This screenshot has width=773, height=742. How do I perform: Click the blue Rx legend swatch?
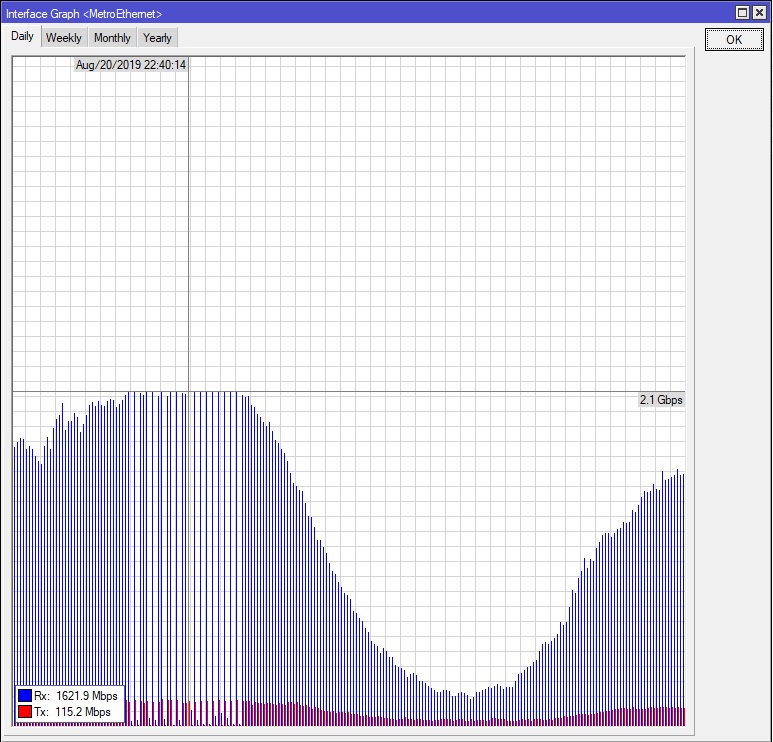[25, 695]
